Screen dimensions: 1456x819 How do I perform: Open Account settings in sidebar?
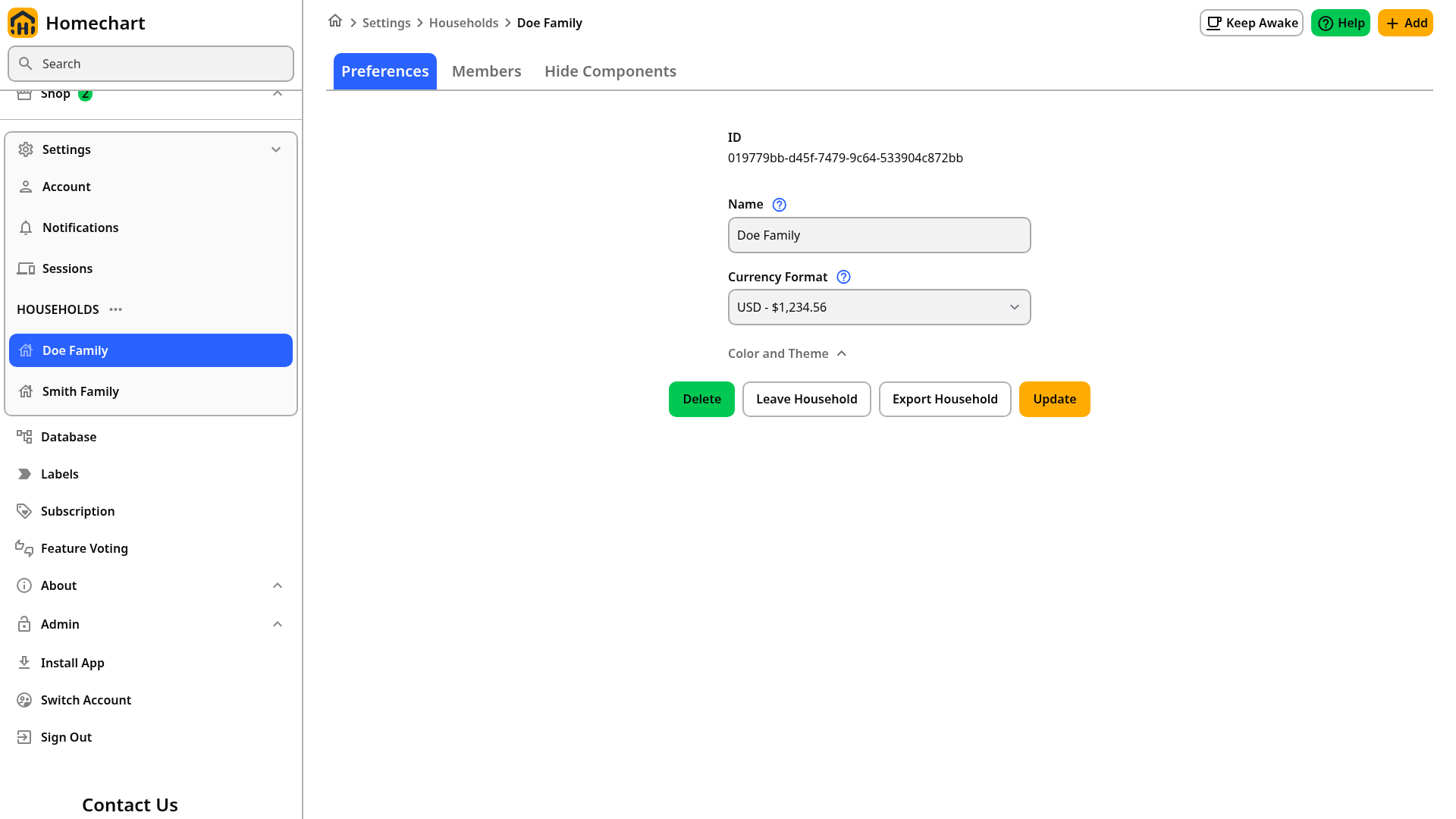pos(151,187)
